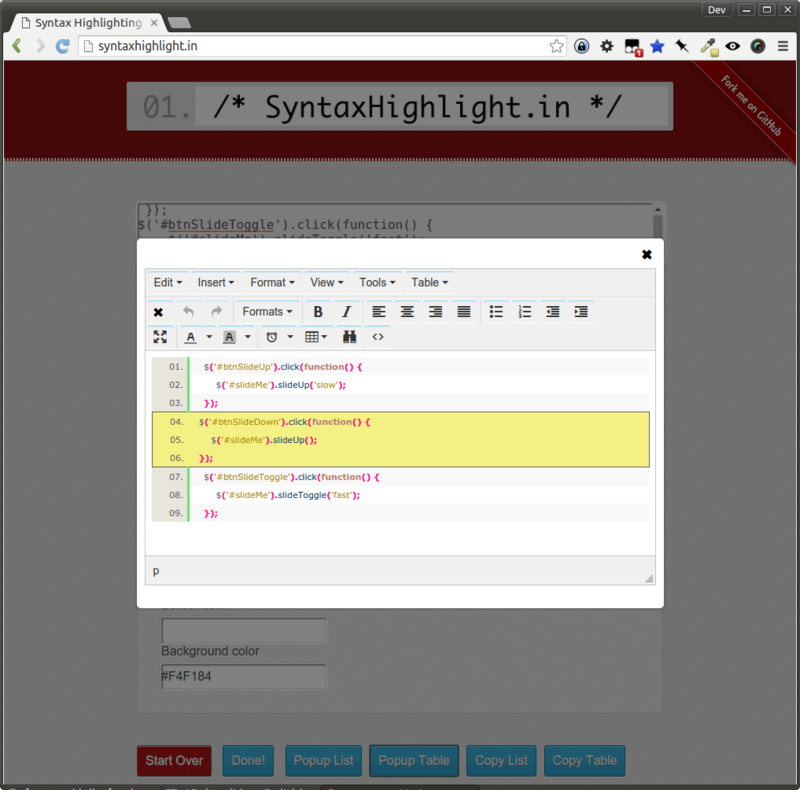
Task: Redo the last edit in the editor
Action: [x=216, y=312]
